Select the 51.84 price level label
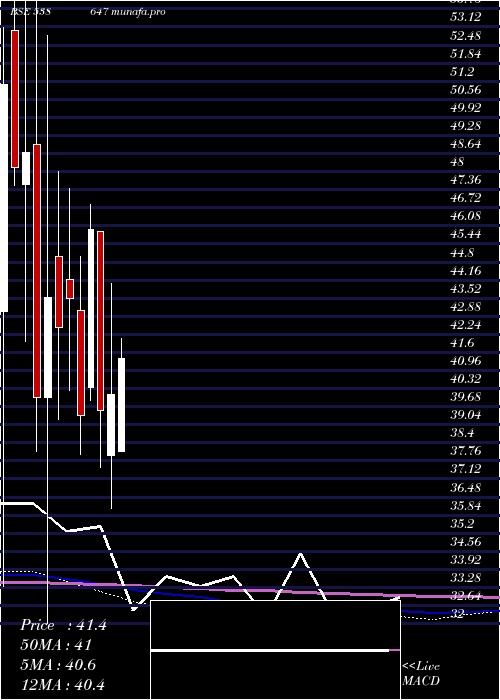The width and height of the screenshot is (500, 700). [x=466, y=54]
